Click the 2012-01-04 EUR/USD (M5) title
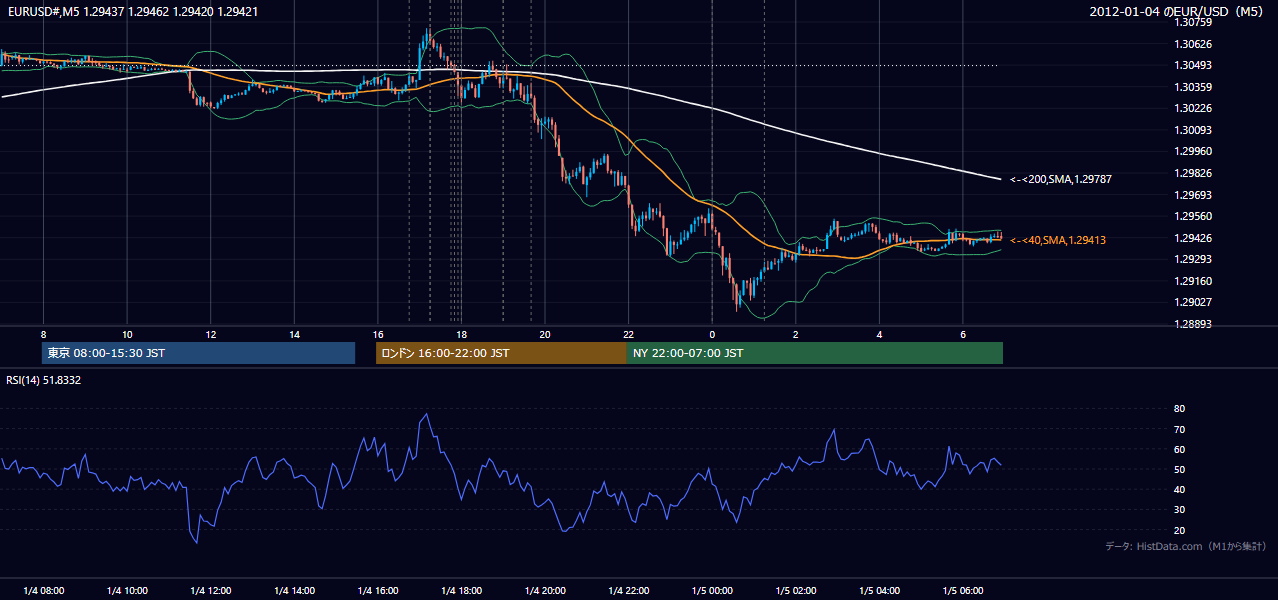Screen dimensions: 1278x600 (x=1178, y=11)
